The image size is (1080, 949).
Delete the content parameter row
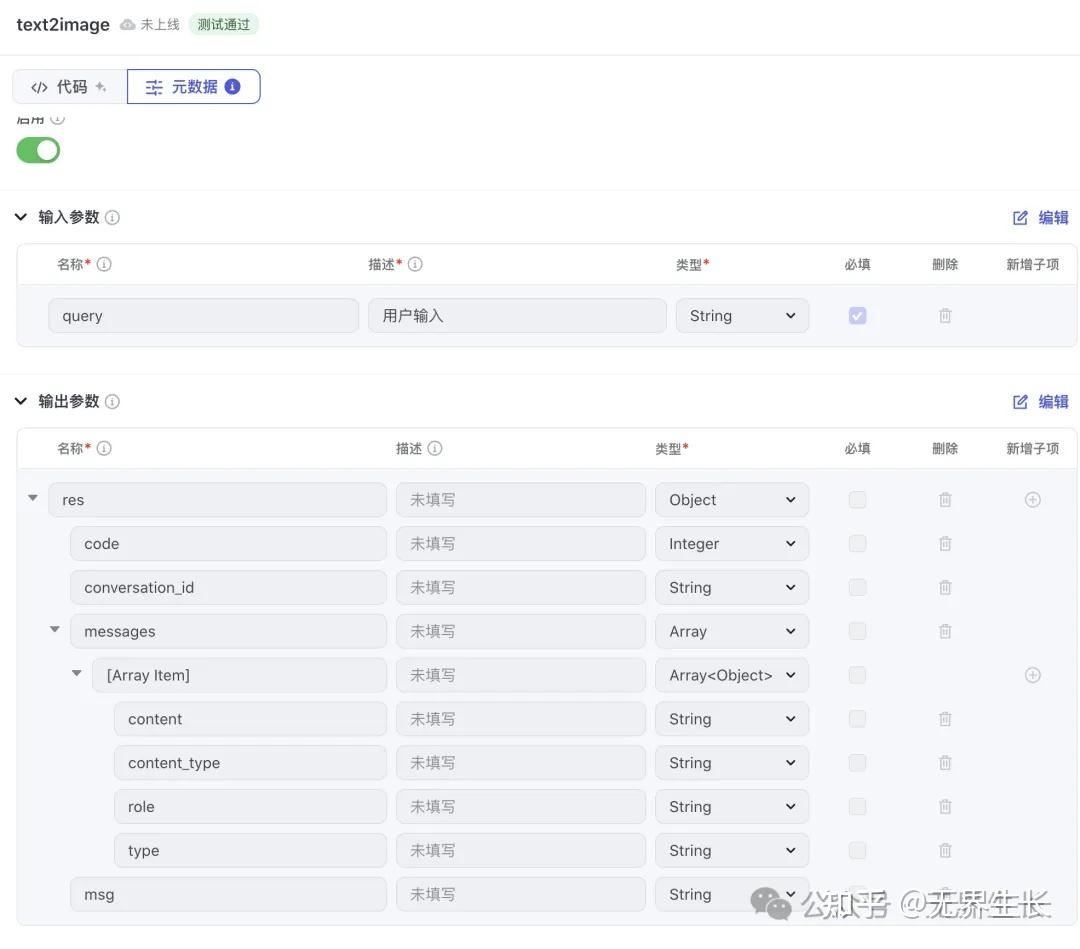point(945,719)
